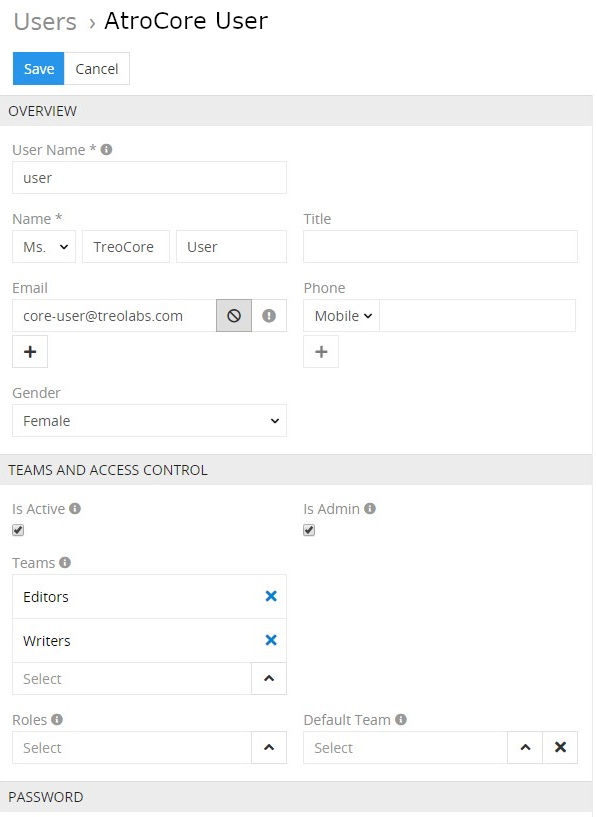
Task: Add another phone number with the plus button
Action: coord(321,352)
